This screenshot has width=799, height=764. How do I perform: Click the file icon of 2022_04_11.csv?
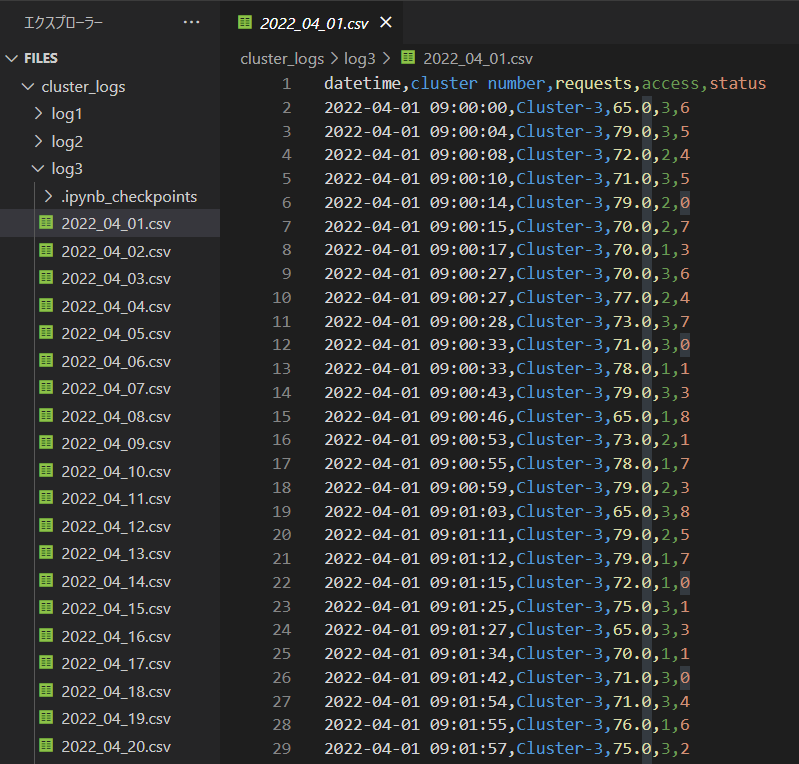pyautogui.click(x=46, y=497)
